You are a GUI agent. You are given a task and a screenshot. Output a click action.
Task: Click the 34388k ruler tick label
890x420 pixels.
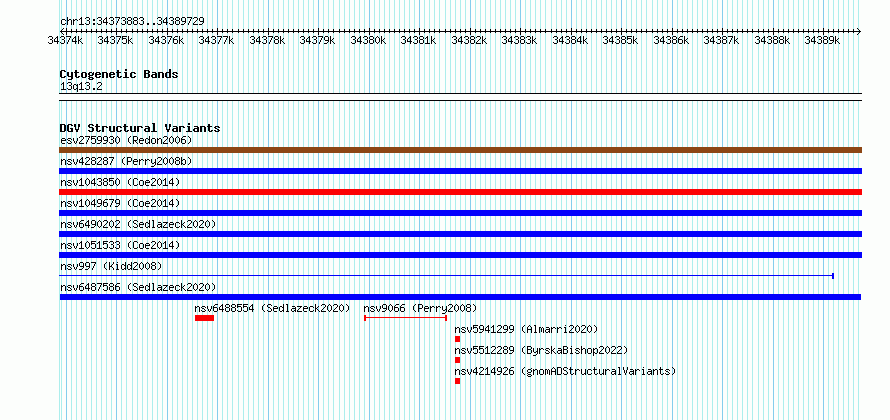click(772, 40)
